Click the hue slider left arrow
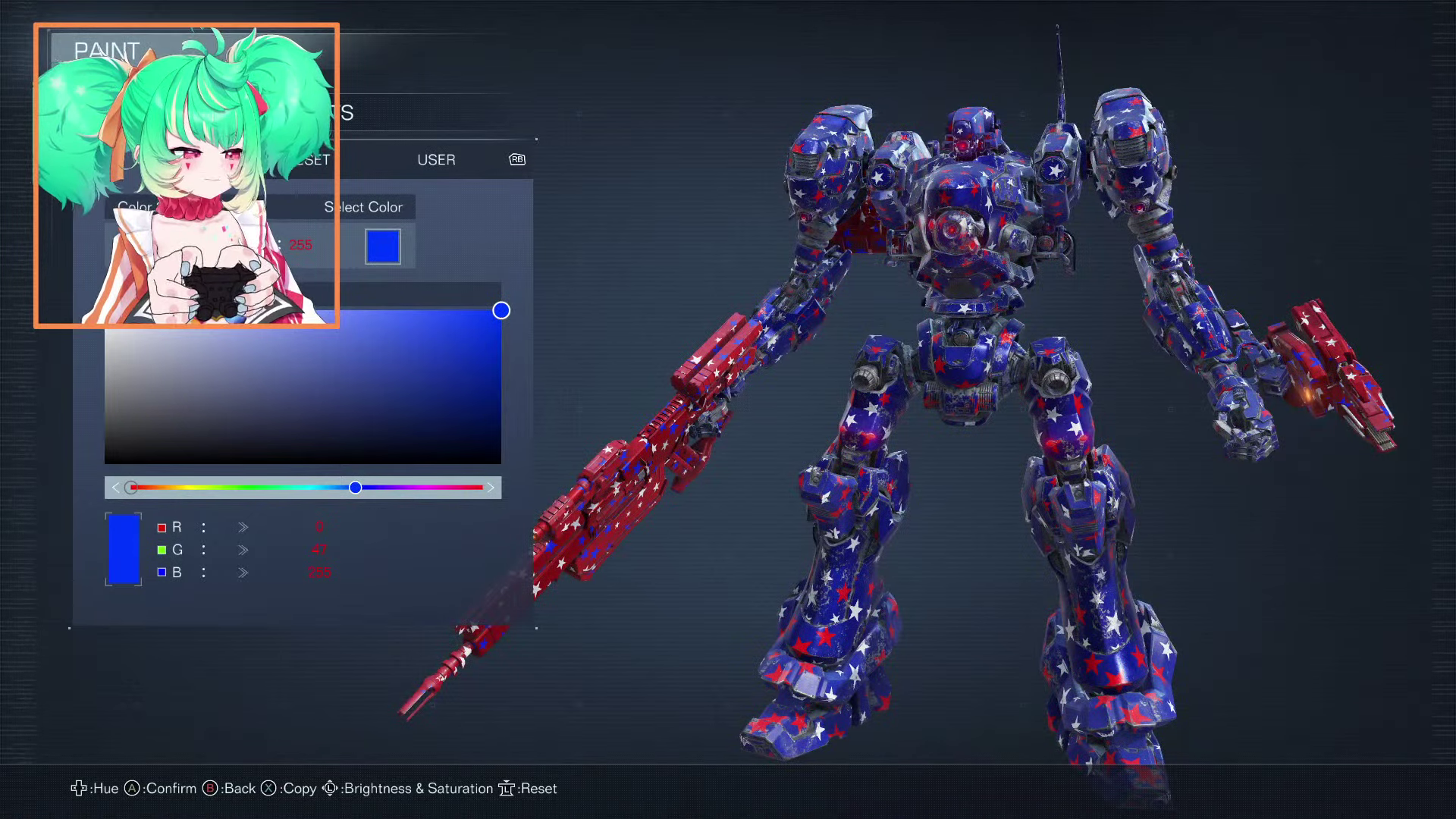Screen dimensions: 1456x819 coord(115,488)
